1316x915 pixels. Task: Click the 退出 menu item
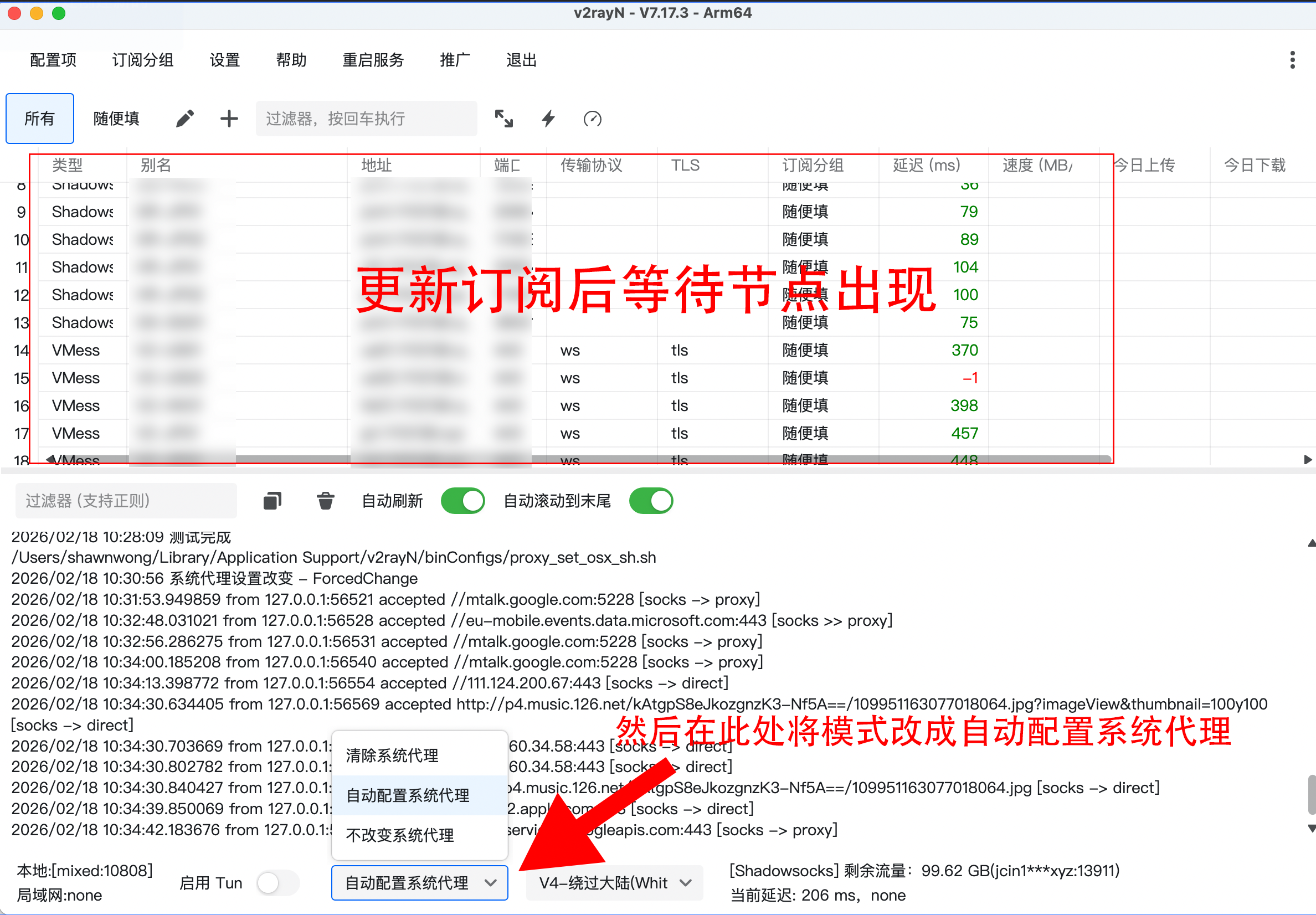tap(522, 60)
